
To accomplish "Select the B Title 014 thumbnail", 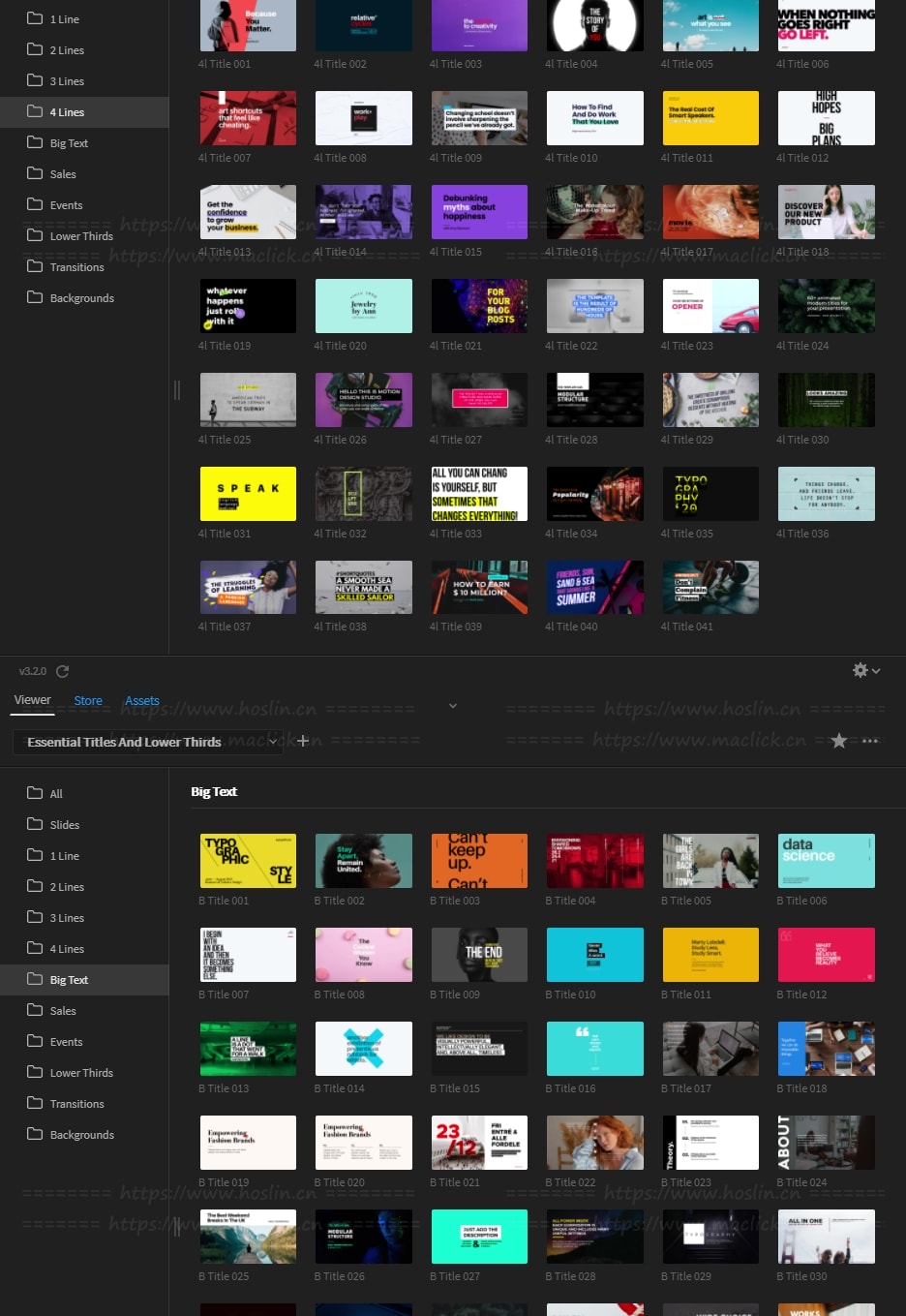I will [x=364, y=1049].
